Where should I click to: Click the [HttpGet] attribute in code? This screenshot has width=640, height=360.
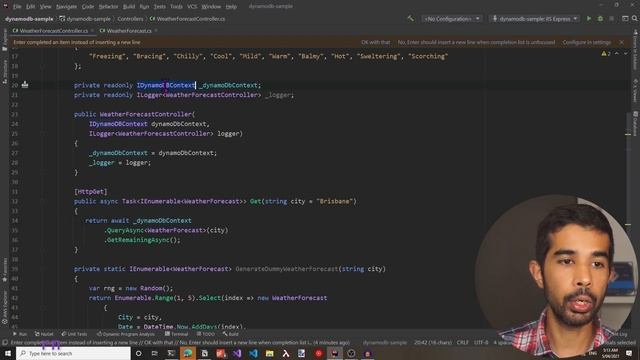91,191
